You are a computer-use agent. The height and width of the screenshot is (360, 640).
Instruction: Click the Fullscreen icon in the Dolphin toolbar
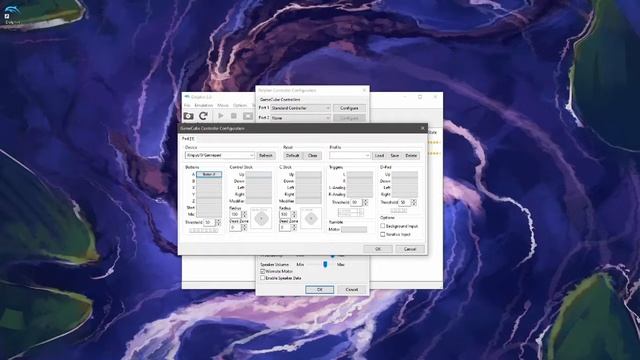coord(248,116)
